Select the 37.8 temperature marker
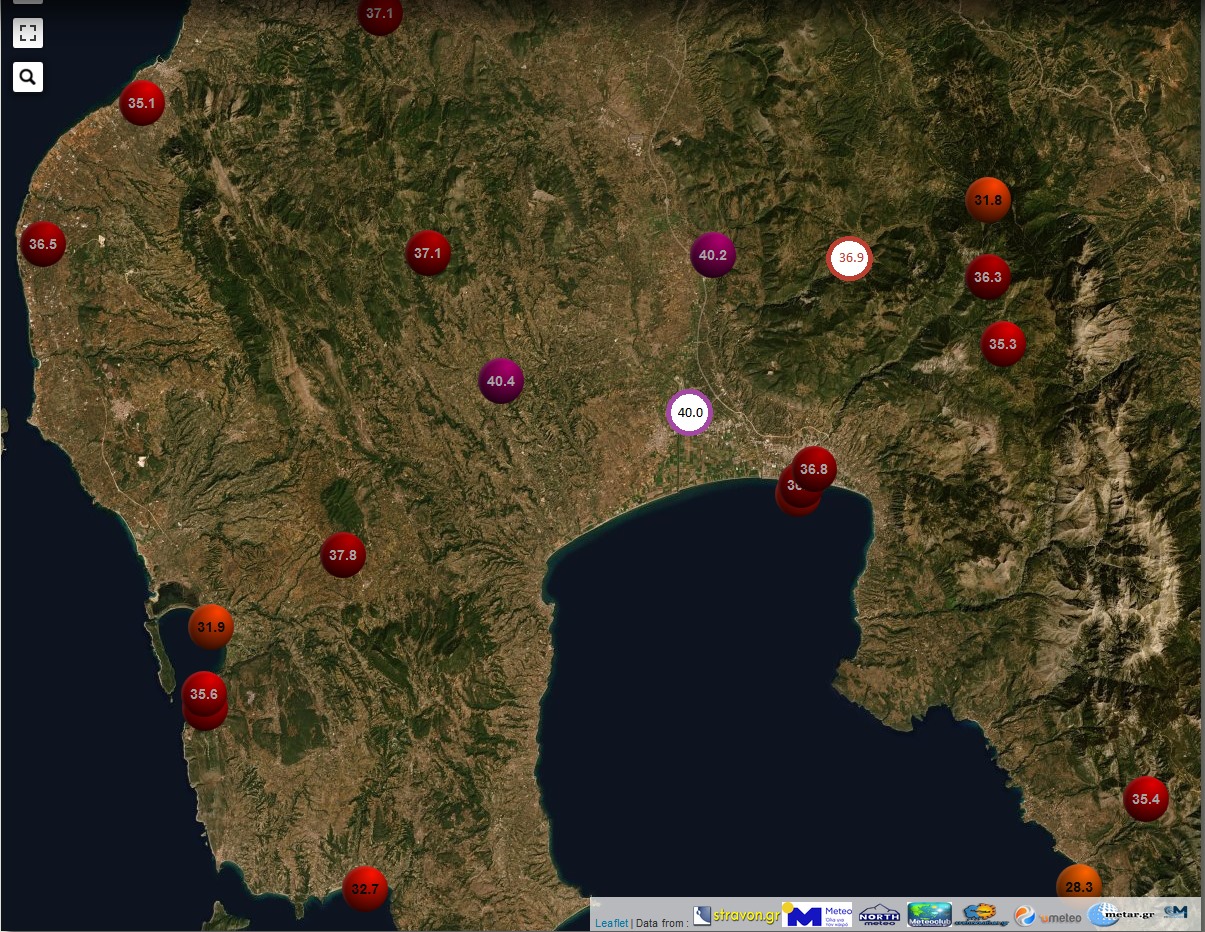 (343, 555)
